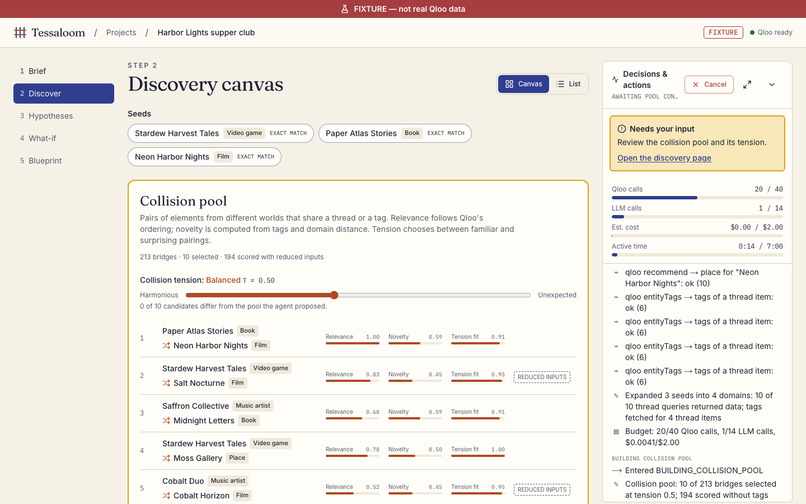Click the activity pulse icon beside Decisions & actions
The height and width of the screenshot is (504, 806).
click(x=615, y=80)
